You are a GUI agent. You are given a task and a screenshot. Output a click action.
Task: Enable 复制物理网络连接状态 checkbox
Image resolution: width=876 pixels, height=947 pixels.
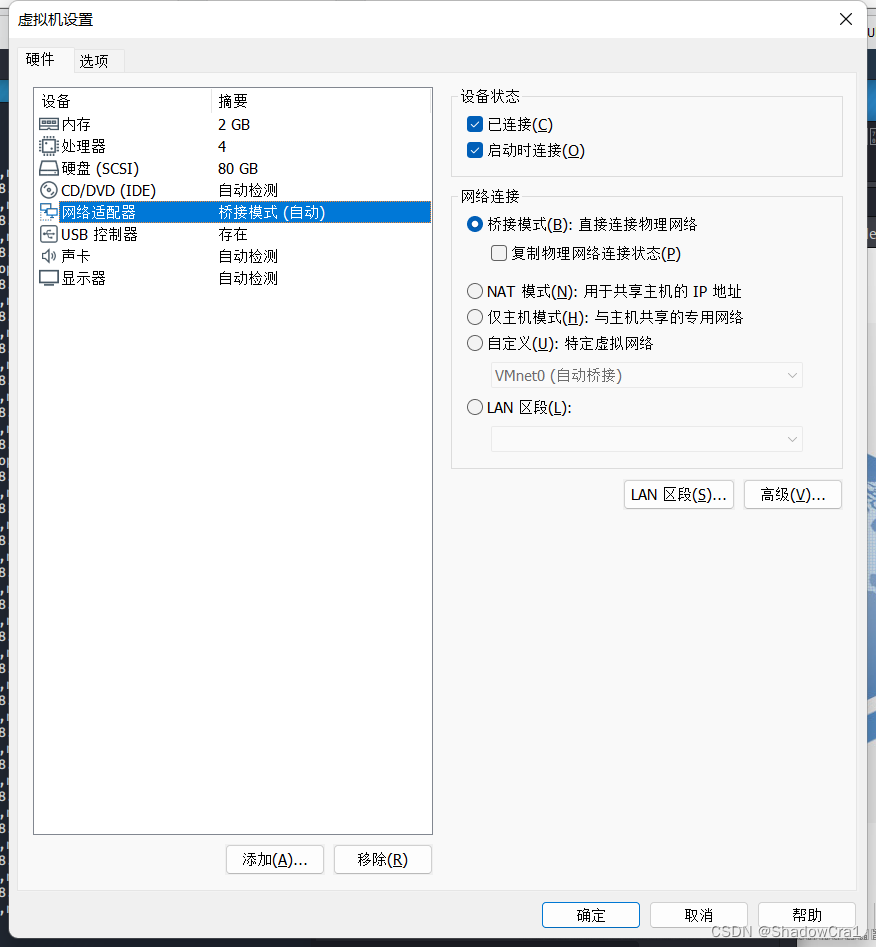[498, 253]
